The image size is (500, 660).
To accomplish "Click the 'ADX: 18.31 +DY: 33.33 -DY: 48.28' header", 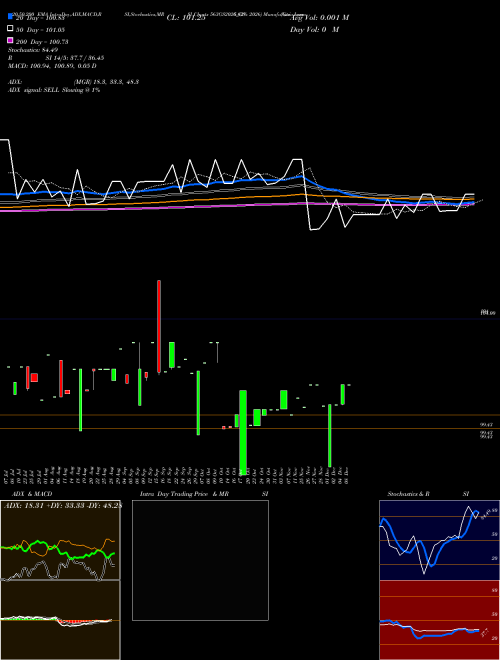I will click(x=63, y=505).
